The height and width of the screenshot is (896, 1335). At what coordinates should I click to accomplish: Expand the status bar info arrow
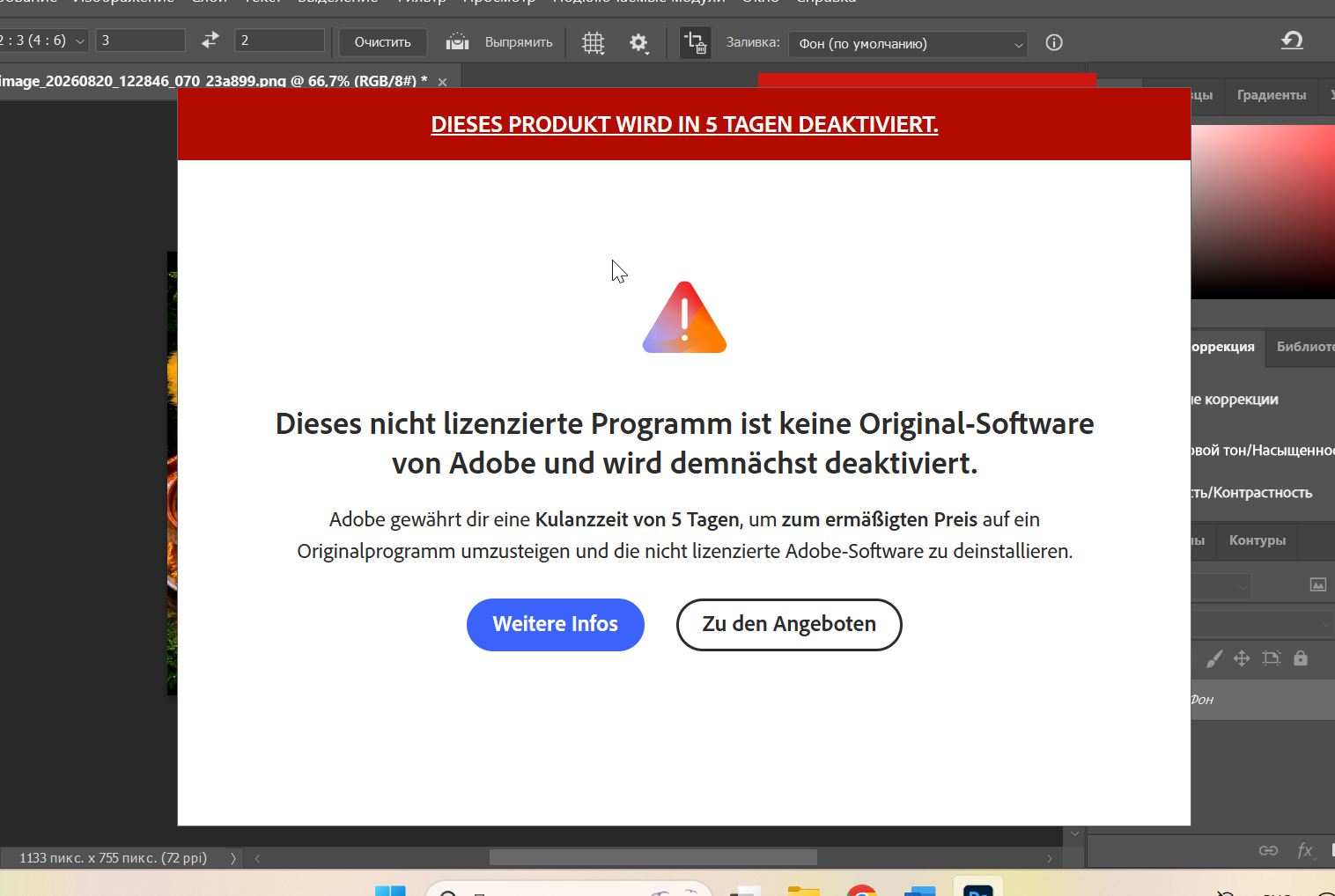[x=233, y=858]
